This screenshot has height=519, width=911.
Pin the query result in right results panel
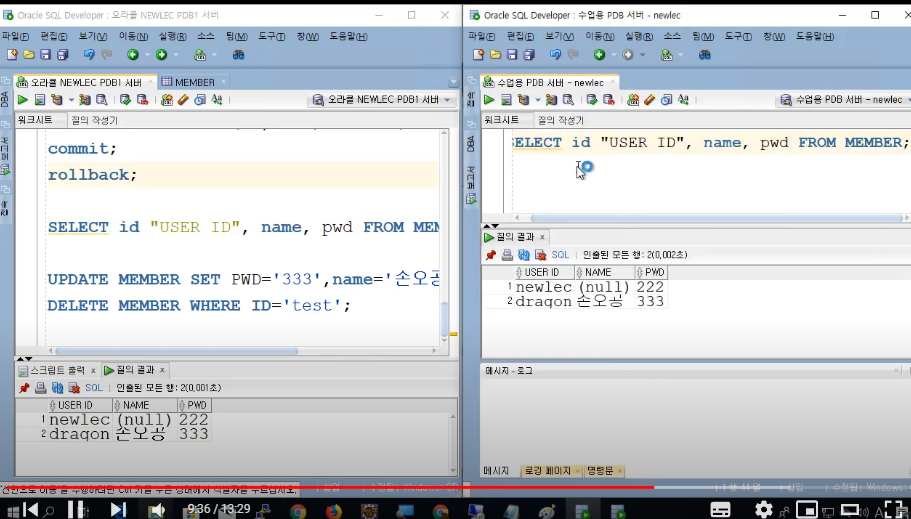click(x=491, y=255)
